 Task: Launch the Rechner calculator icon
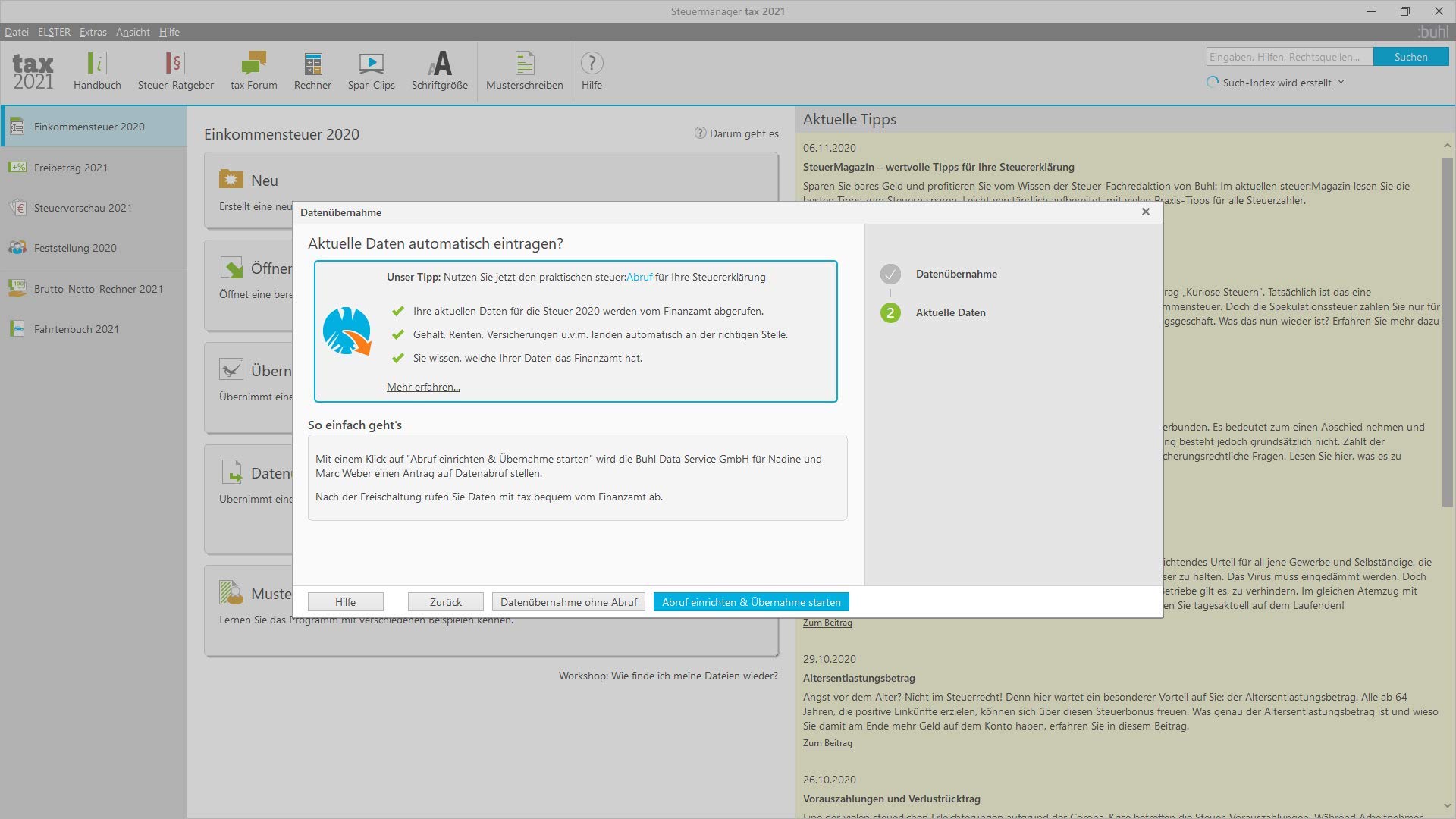(312, 64)
